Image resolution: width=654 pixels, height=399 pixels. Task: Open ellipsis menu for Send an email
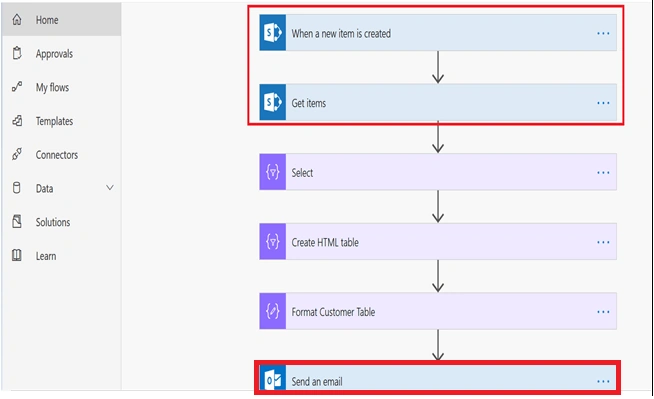603,381
